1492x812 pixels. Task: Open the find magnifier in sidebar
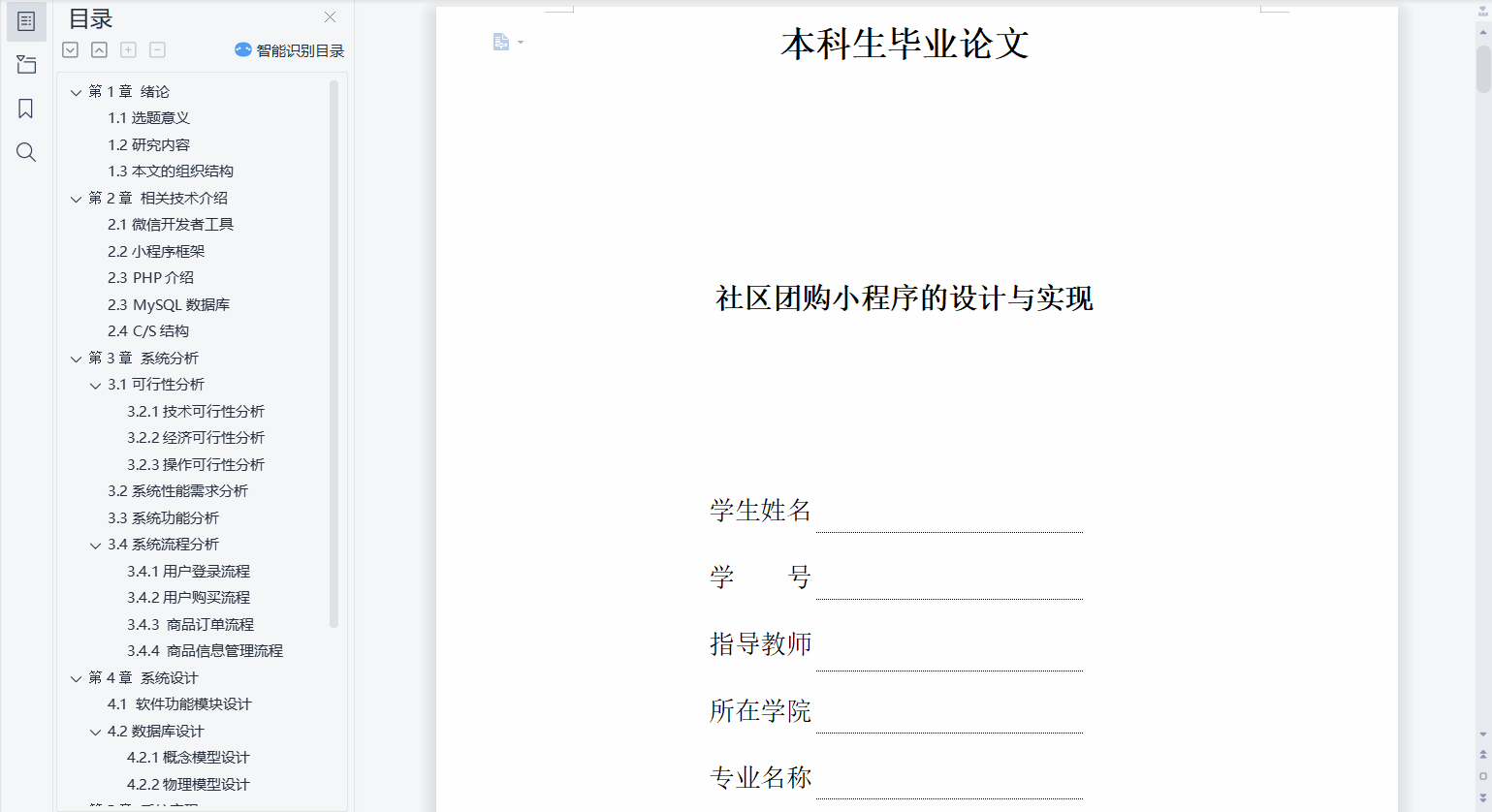coord(26,152)
